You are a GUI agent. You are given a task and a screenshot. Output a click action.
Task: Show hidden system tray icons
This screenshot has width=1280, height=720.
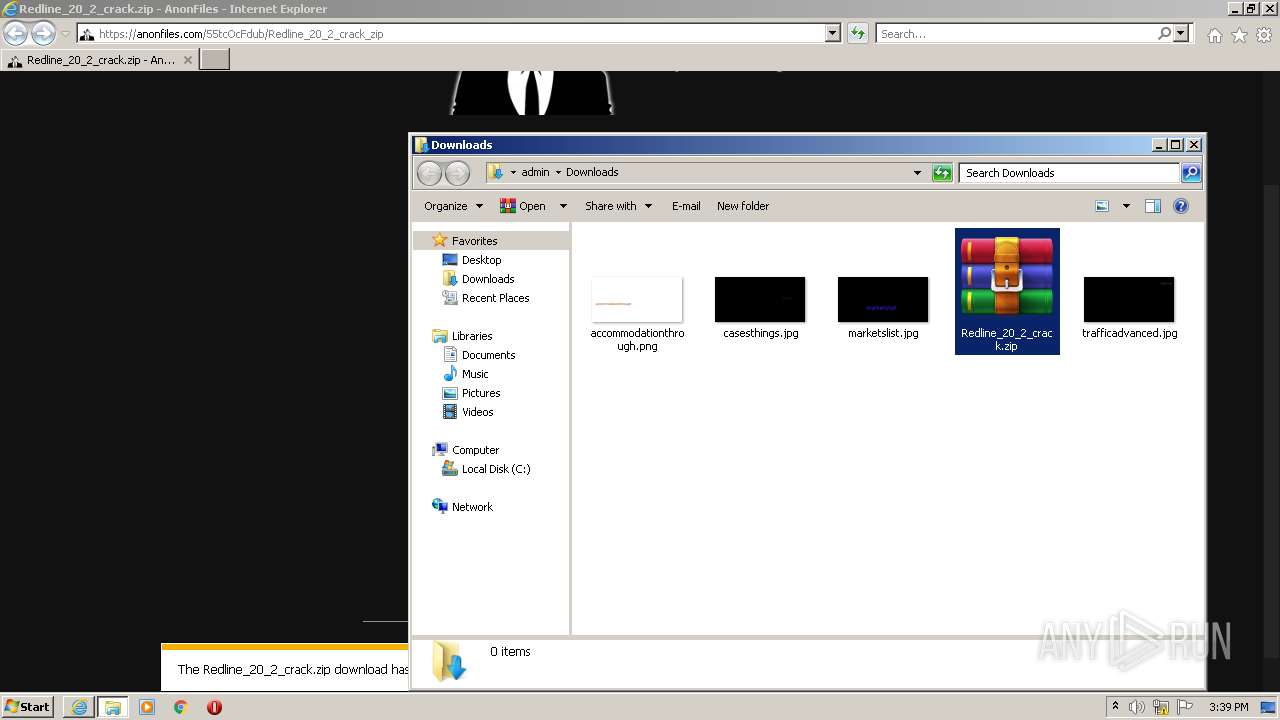pos(1116,706)
